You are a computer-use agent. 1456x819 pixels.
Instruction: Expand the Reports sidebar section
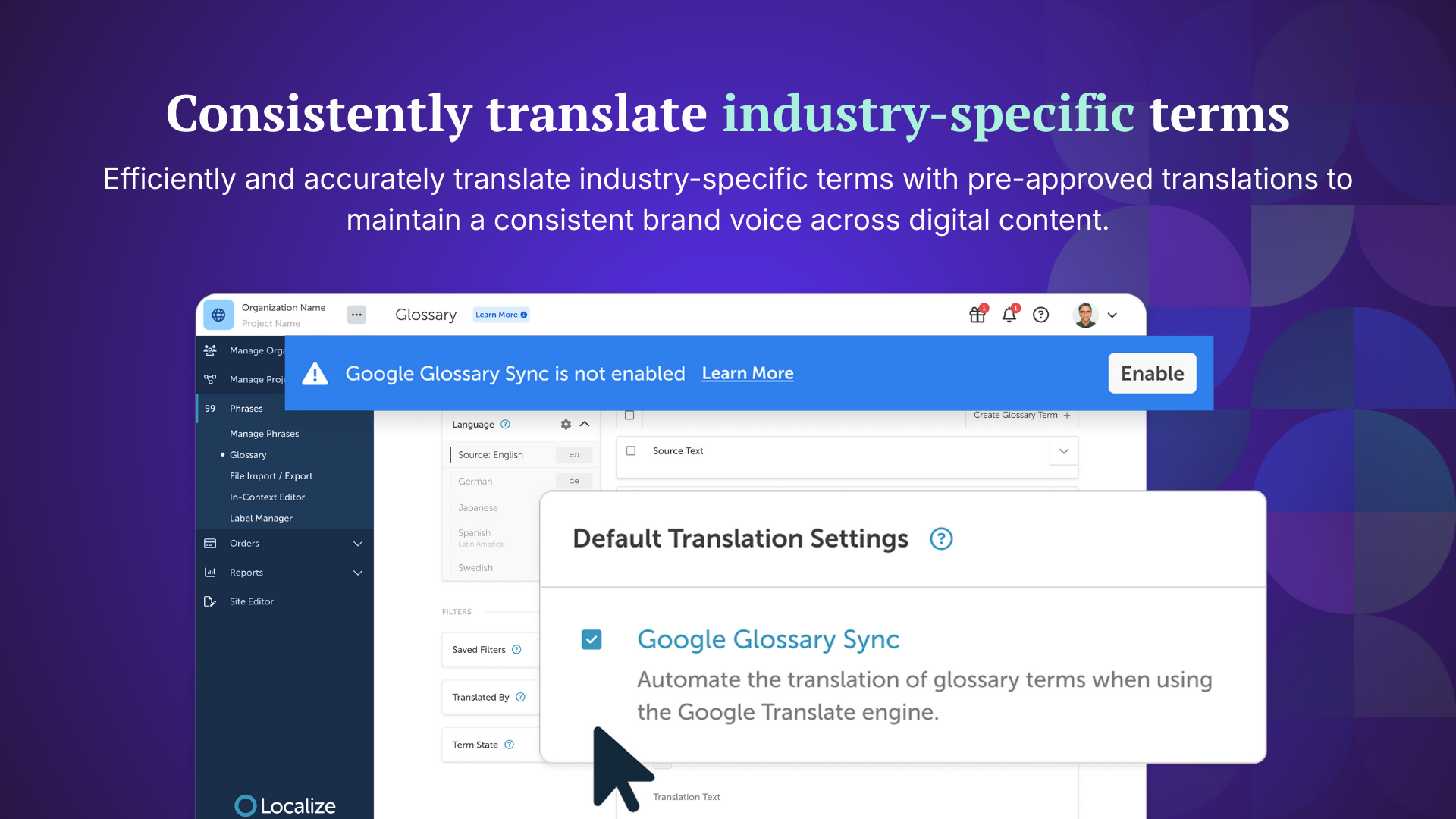coord(358,573)
